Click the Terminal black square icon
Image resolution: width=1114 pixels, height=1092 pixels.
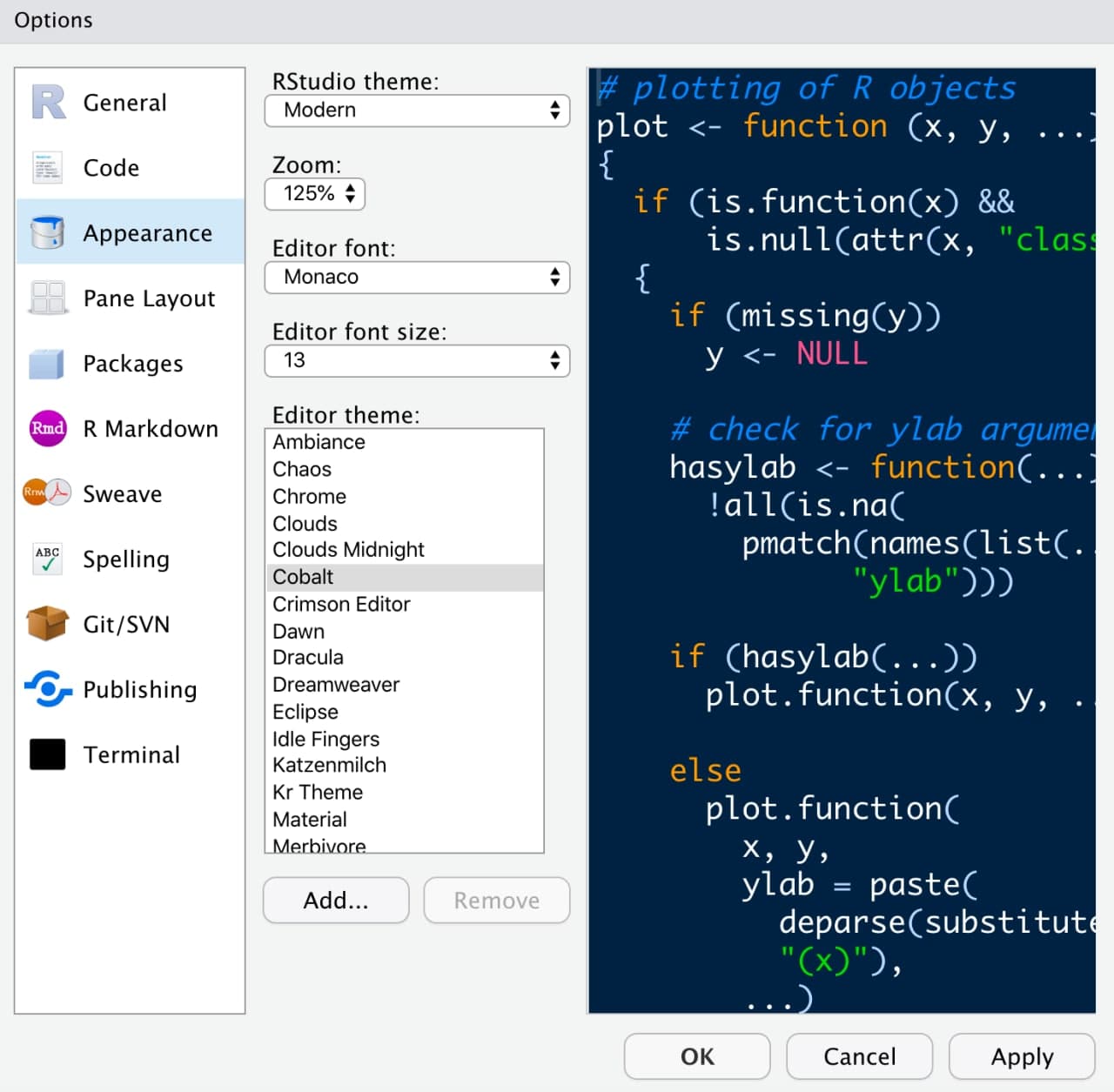coord(48,754)
